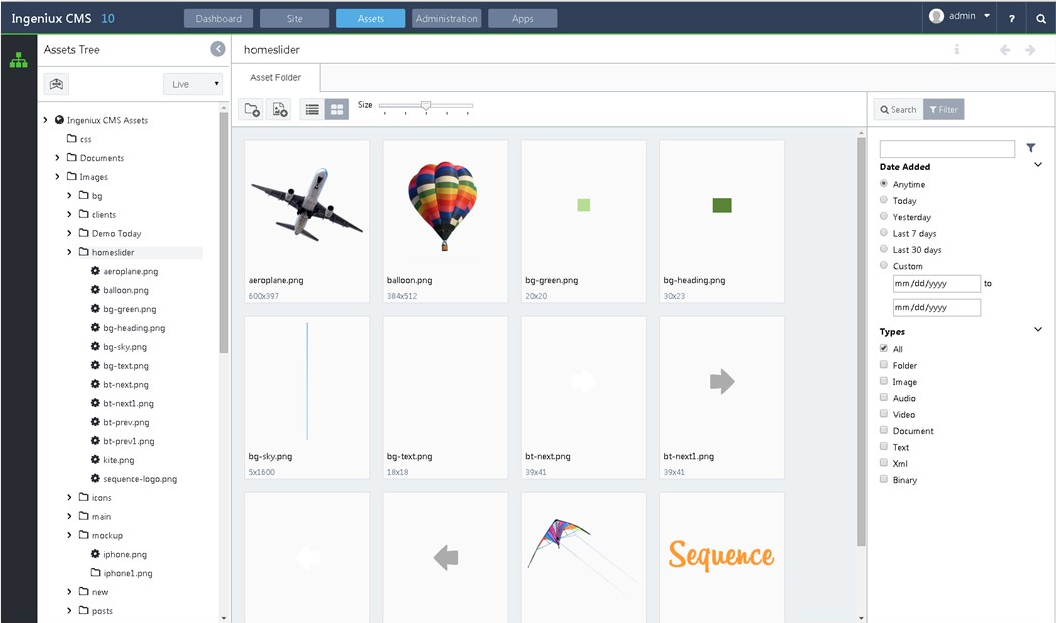Open the Live publishing target dropdown

pos(192,83)
